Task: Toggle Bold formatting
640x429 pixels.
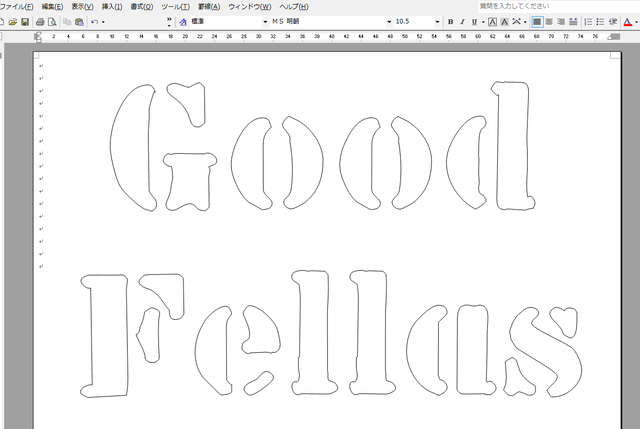Action: [450, 22]
